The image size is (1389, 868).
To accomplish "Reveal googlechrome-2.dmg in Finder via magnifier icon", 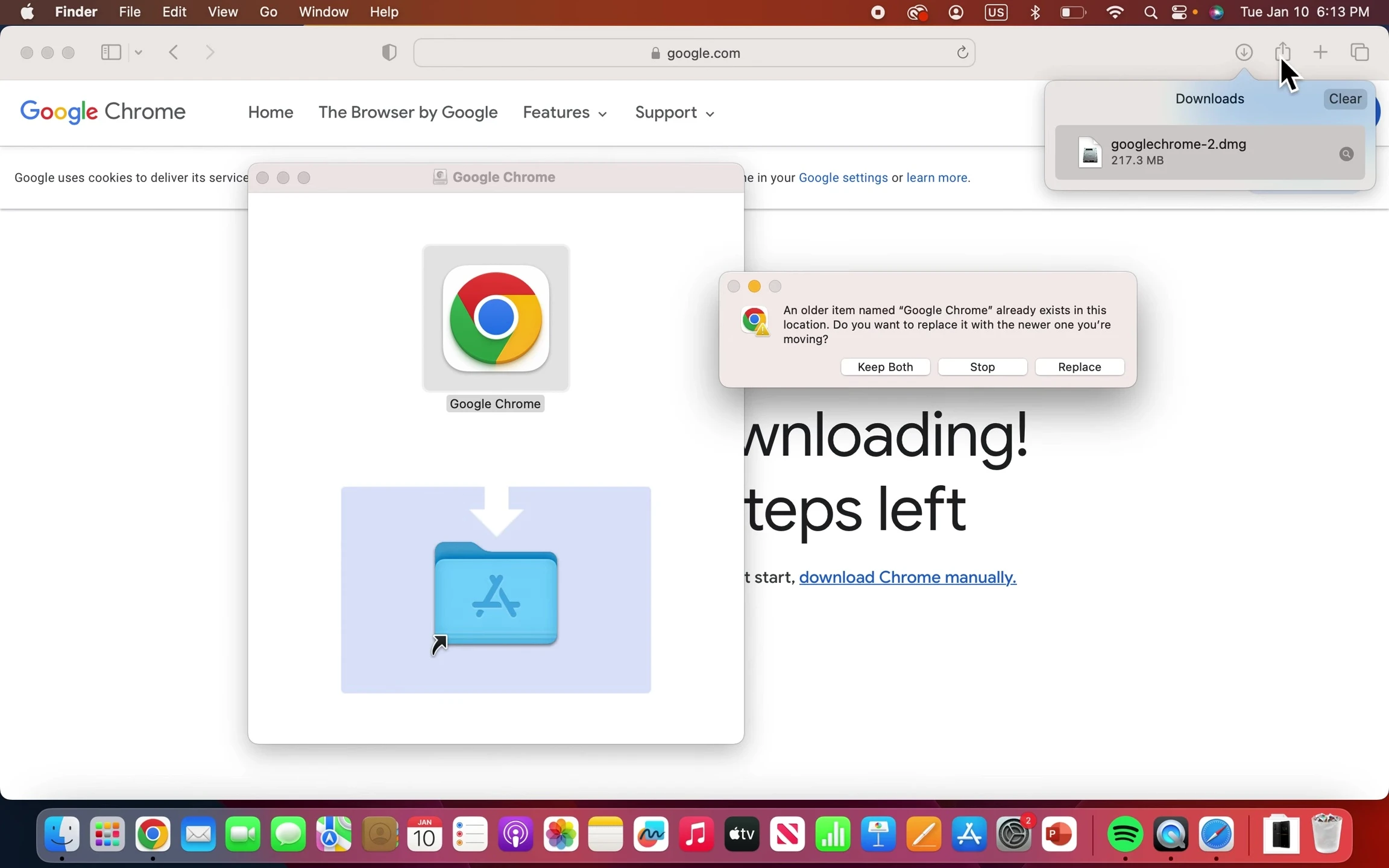I will click(x=1346, y=154).
